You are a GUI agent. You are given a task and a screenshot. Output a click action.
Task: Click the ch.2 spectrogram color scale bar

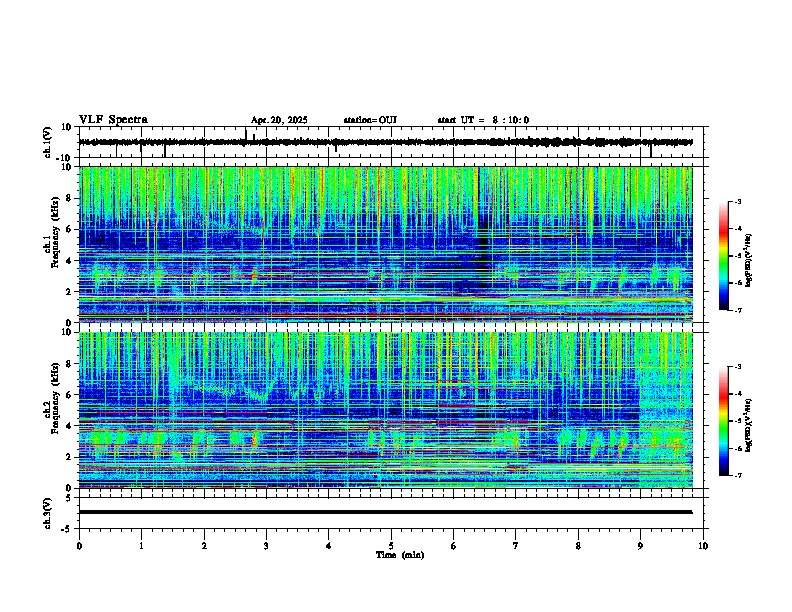point(723,421)
